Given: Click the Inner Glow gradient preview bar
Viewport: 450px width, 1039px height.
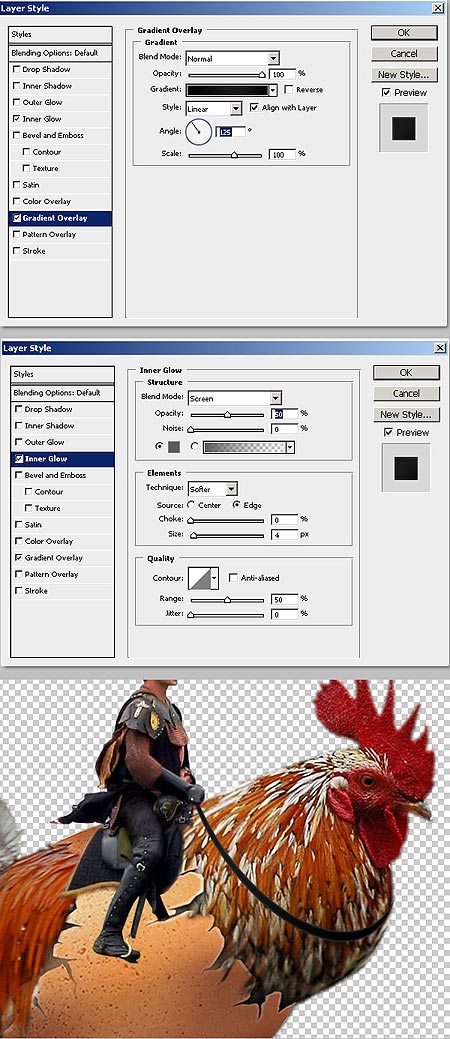Looking at the screenshot, I should click(244, 447).
